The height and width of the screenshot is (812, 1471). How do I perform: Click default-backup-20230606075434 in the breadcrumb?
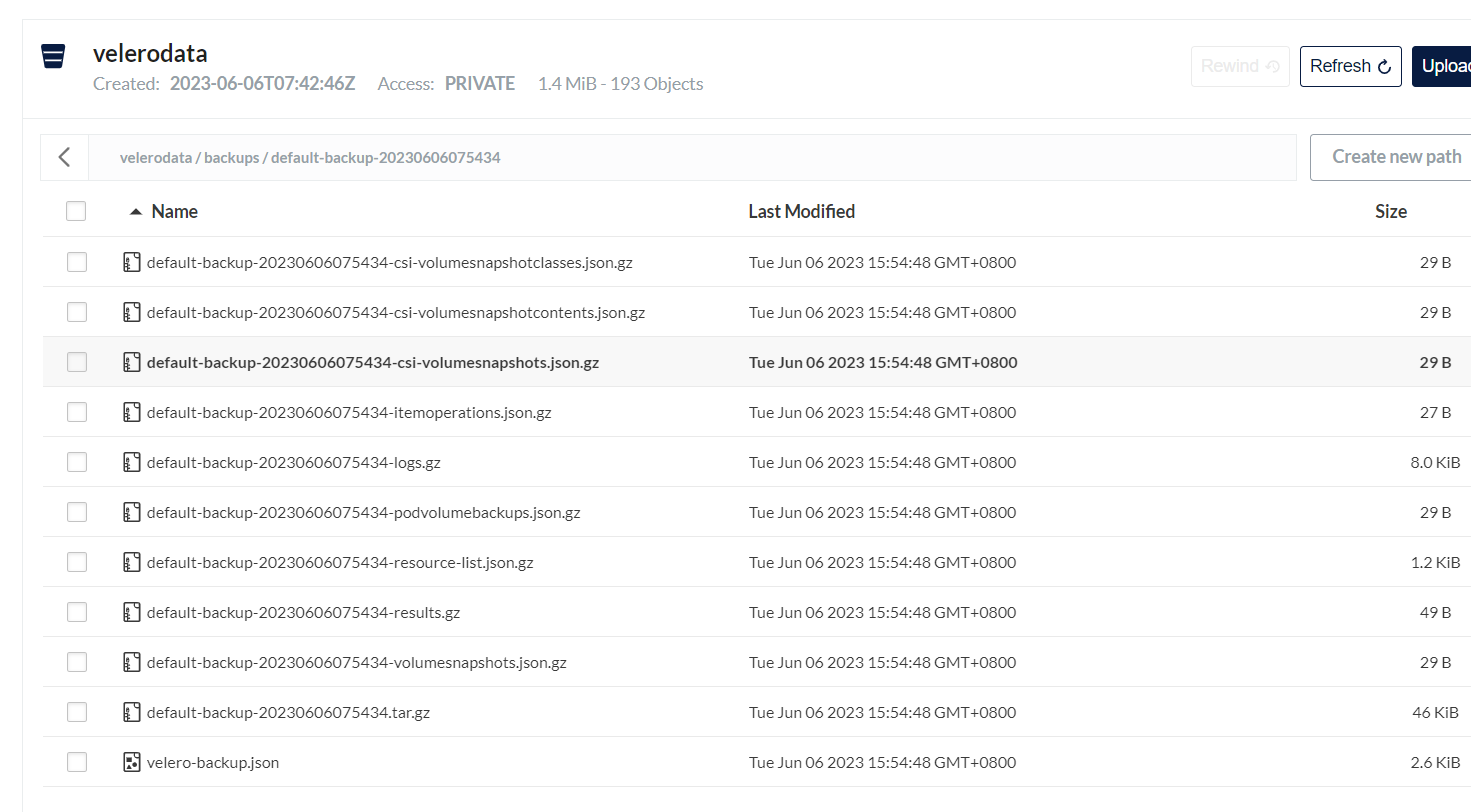[x=386, y=158]
